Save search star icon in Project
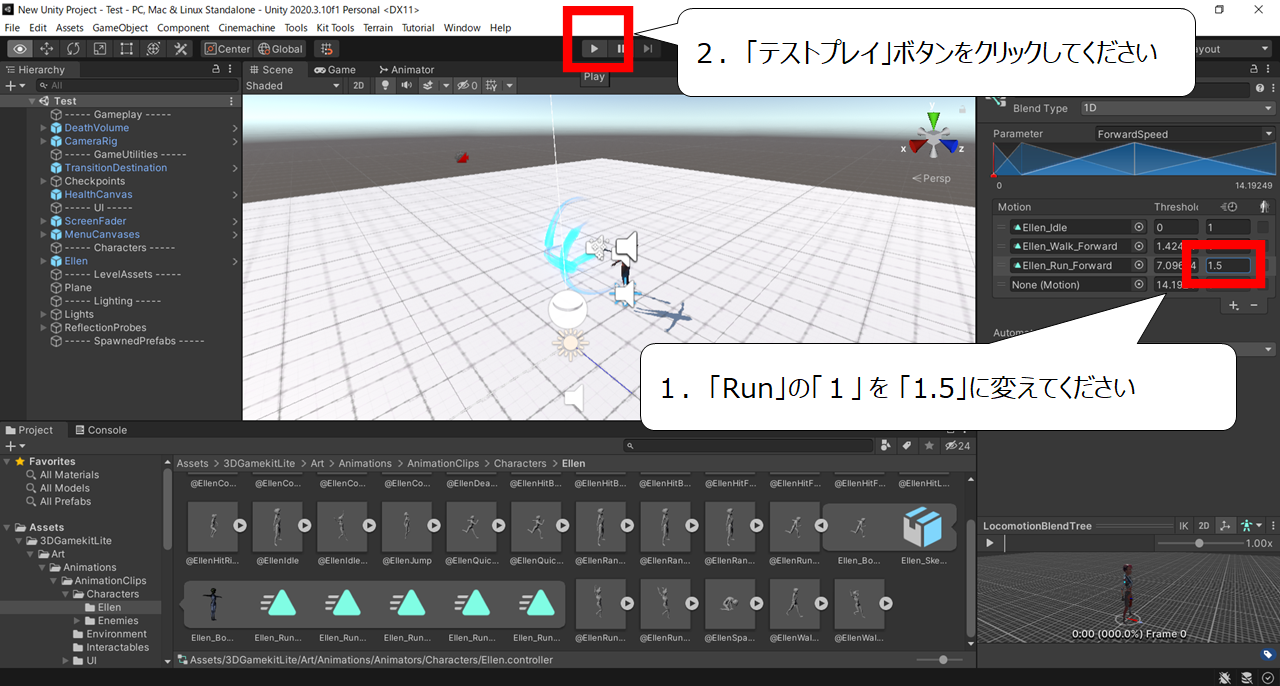 (930, 446)
